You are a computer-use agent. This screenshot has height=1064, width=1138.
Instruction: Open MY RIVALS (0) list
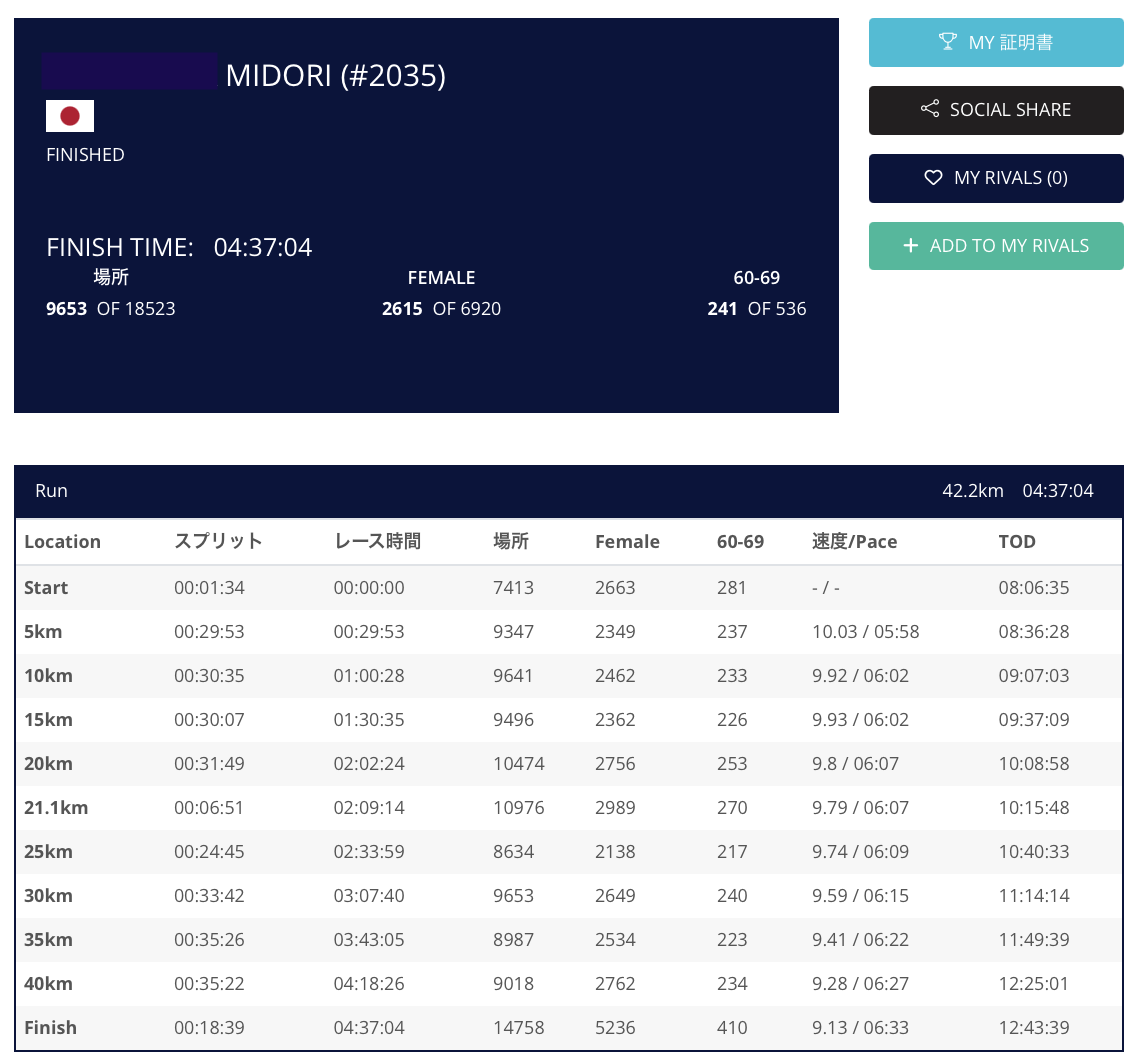tap(996, 179)
